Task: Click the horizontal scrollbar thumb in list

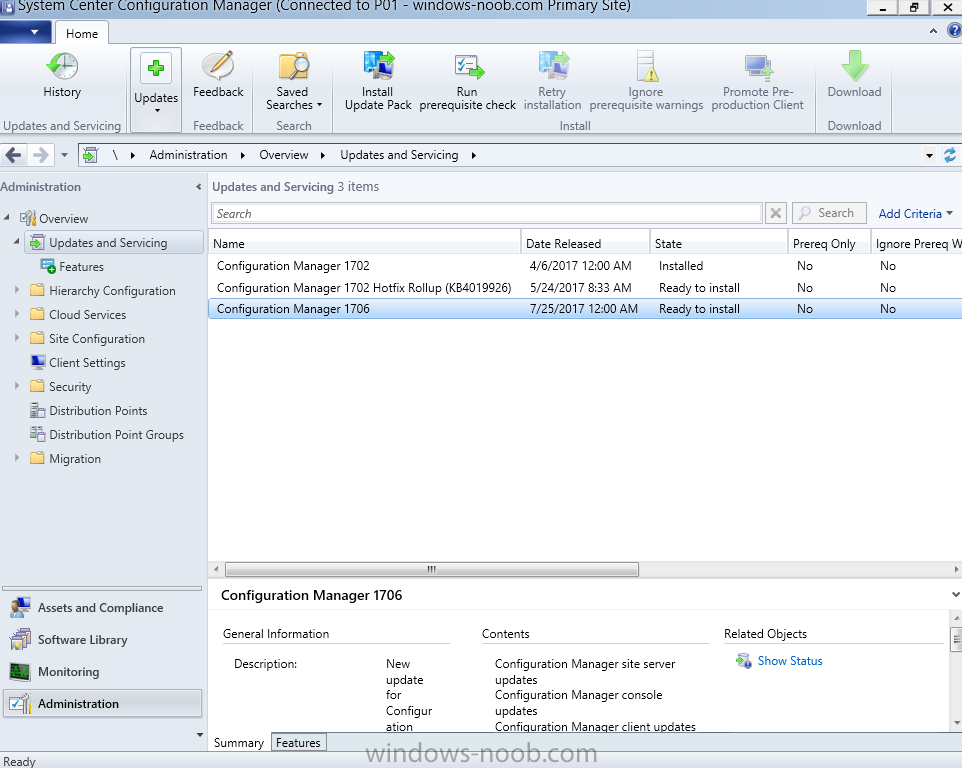Action: click(432, 569)
